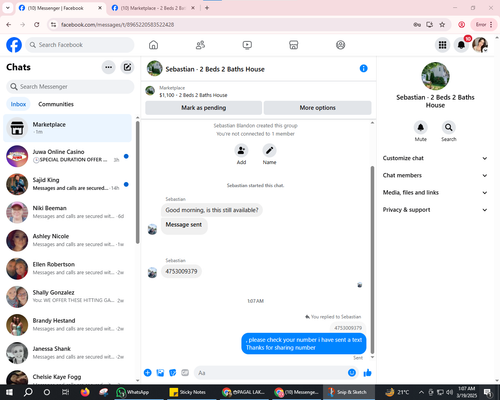This screenshot has width=500, height=400.
Task: Choose a GIF icon
Action: pyautogui.click(x=185, y=373)
